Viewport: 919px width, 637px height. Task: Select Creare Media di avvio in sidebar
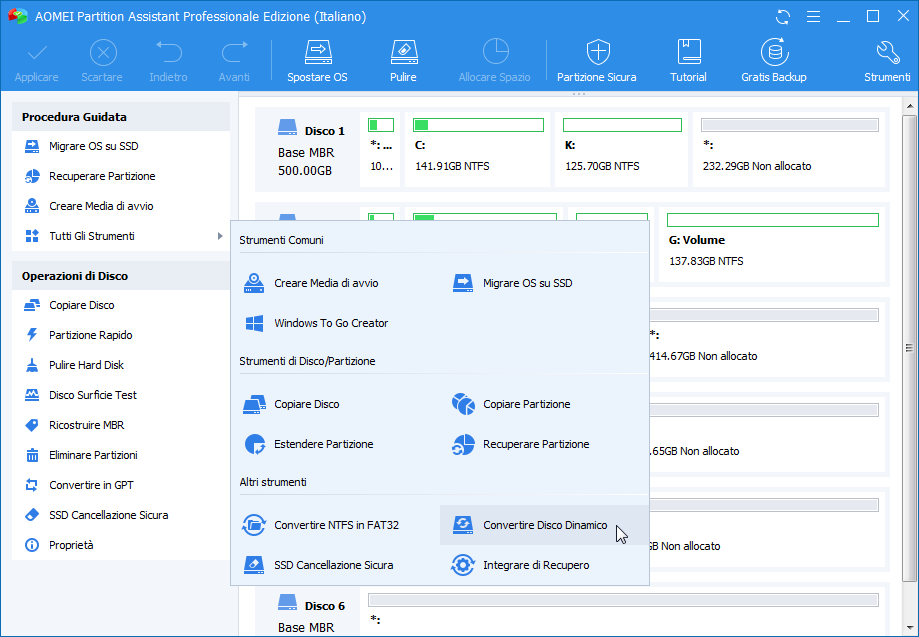click(x=120, y=206)
